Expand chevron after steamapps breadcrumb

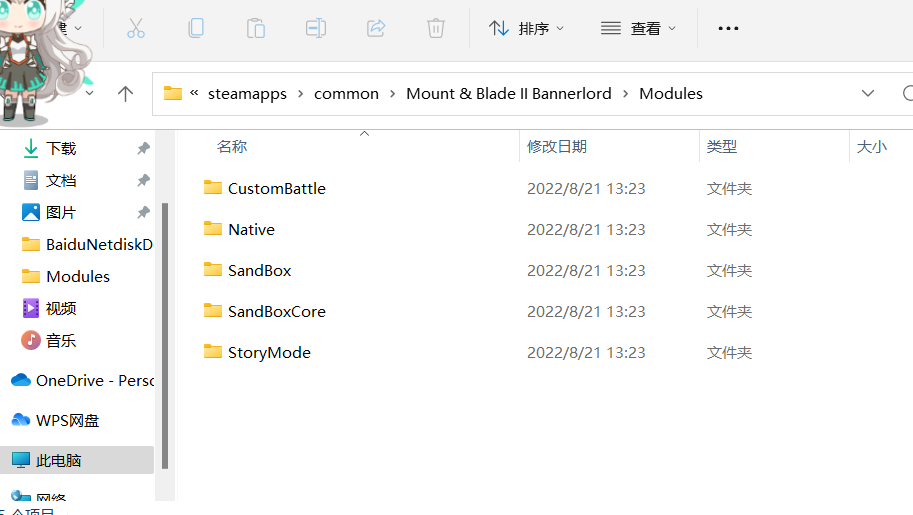pos(300,94)
